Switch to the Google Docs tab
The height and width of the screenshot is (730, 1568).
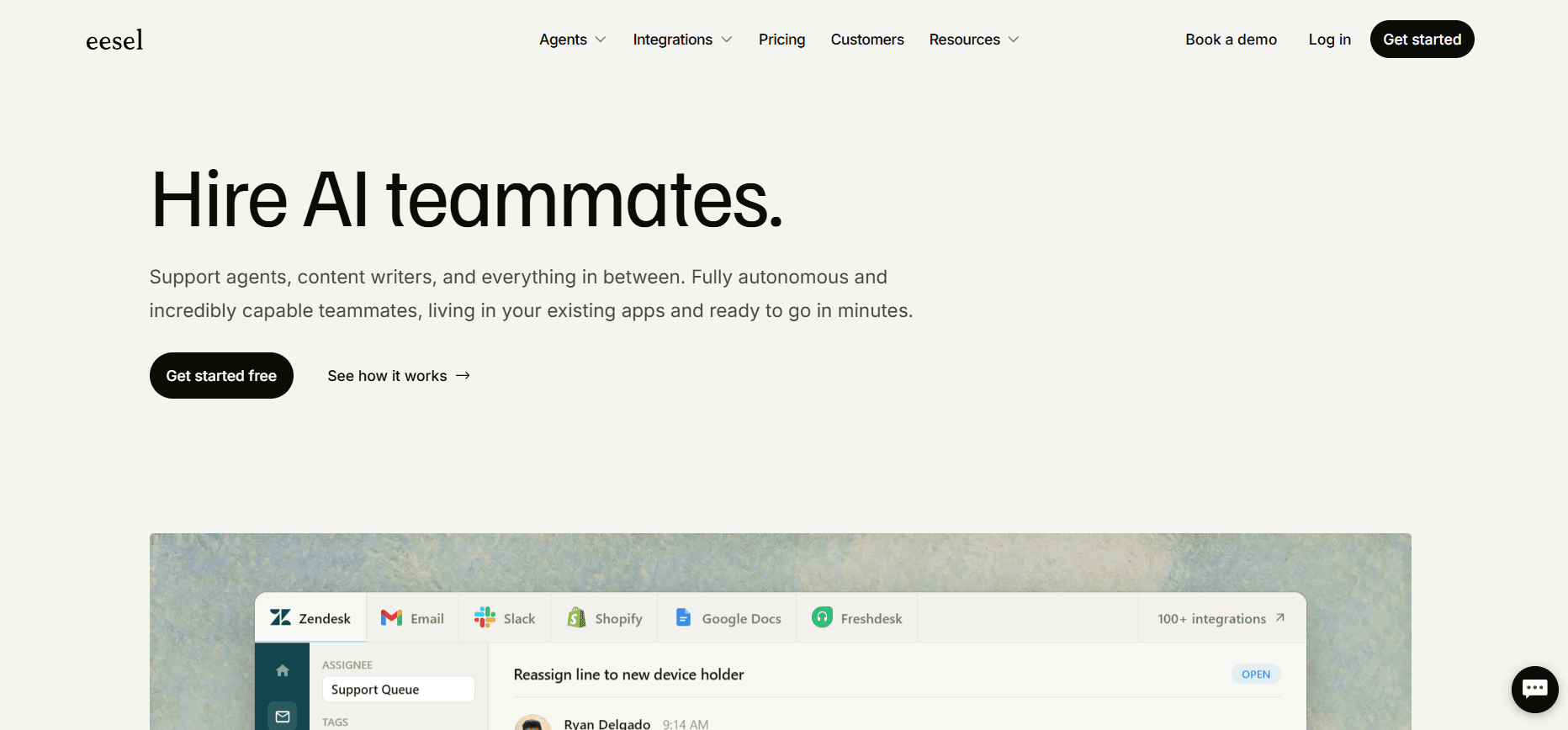(x=728, y=618)
